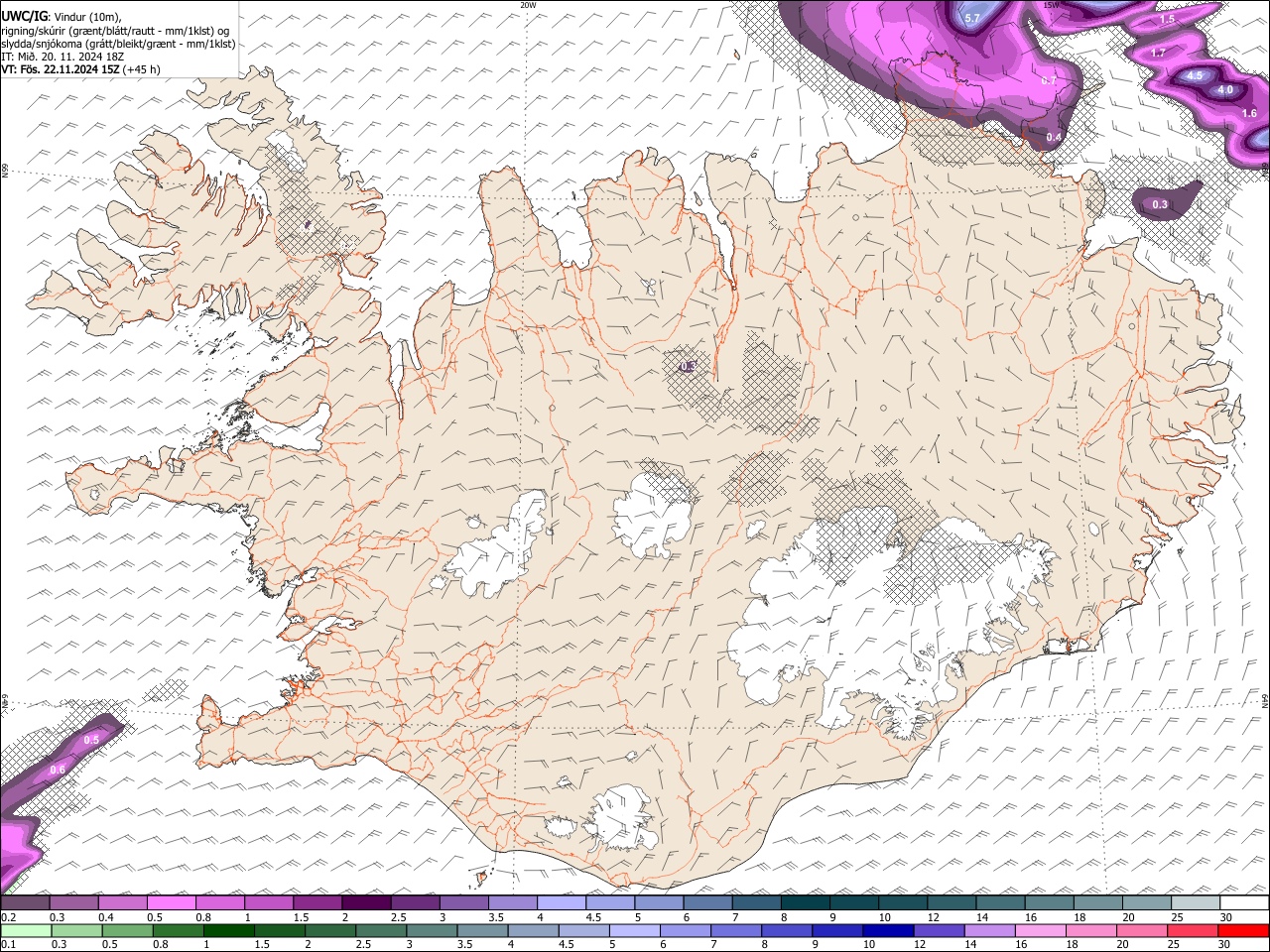Image resolution: width=1270 pixels, height=952 pixels.
Task: Click the white swatch labeled 30 on the snow scale
Action: point(1243,903)
